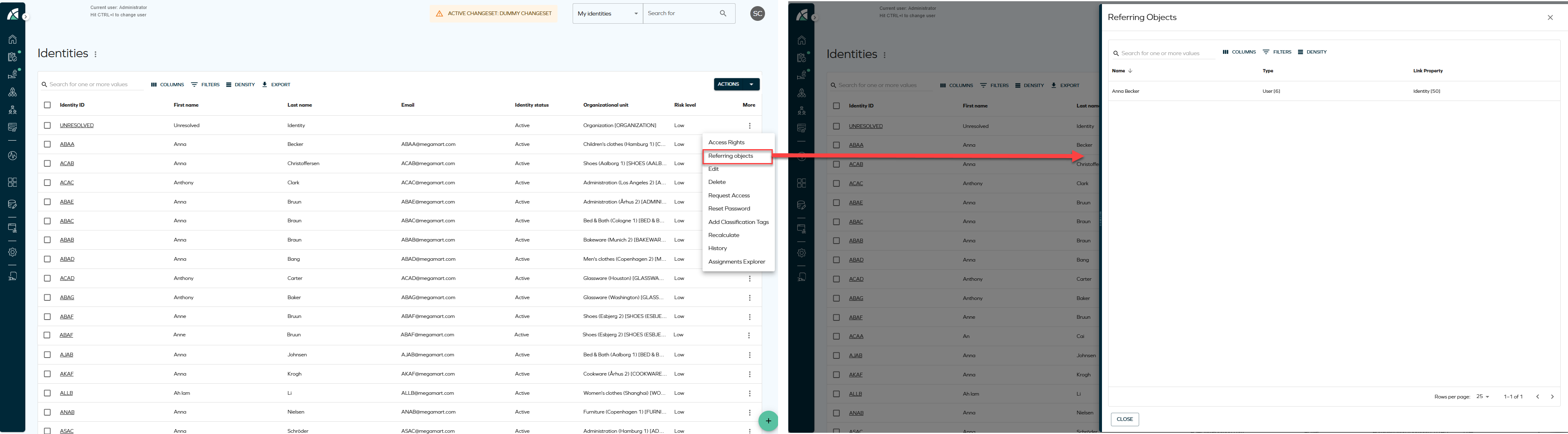Screen dimensions: 1568x434
Task: Go to previous page in Referring Objects
Action: (x=1537, y=397)
